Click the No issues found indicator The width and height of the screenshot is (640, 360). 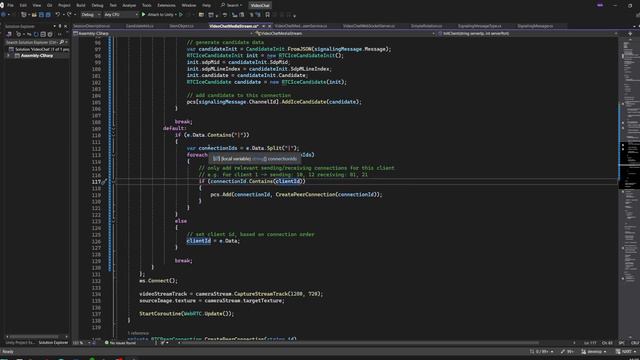[x=120, y=343]
